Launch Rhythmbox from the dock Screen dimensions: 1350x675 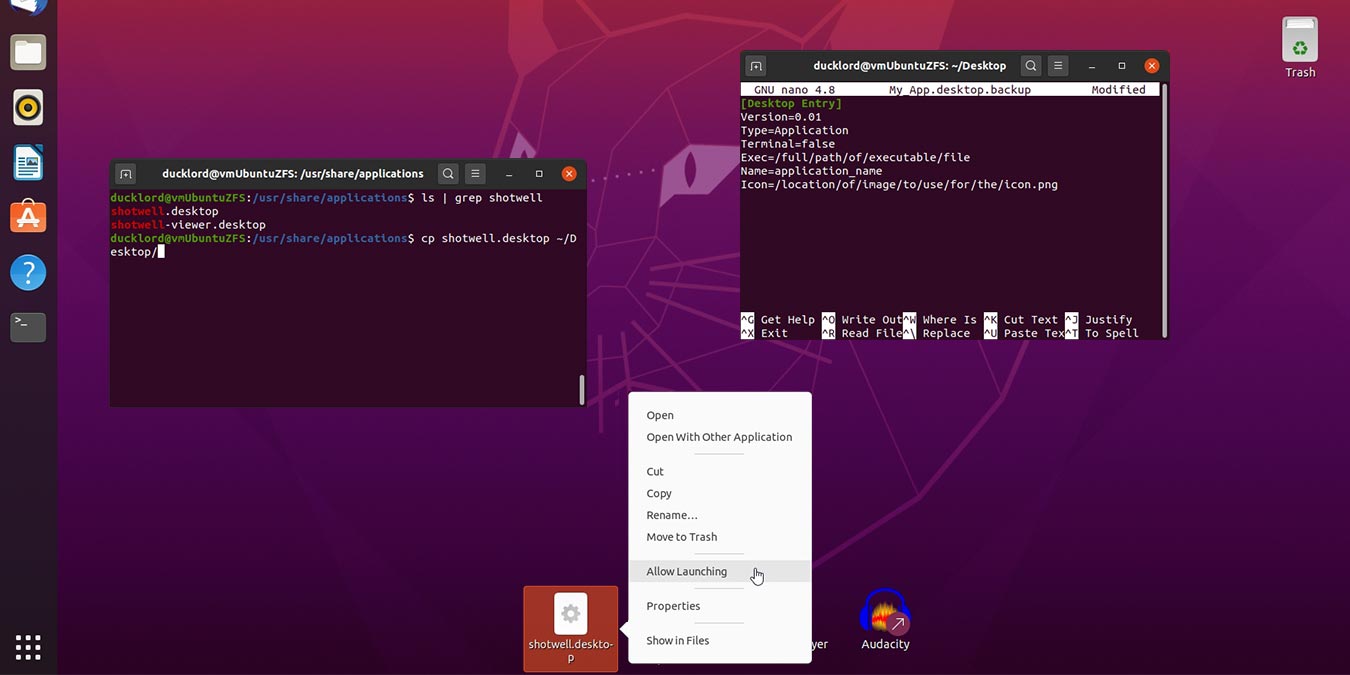pos(27,107)
